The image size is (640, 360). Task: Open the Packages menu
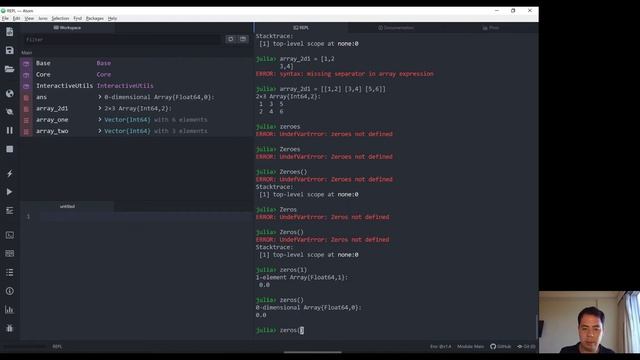(95, 18)
